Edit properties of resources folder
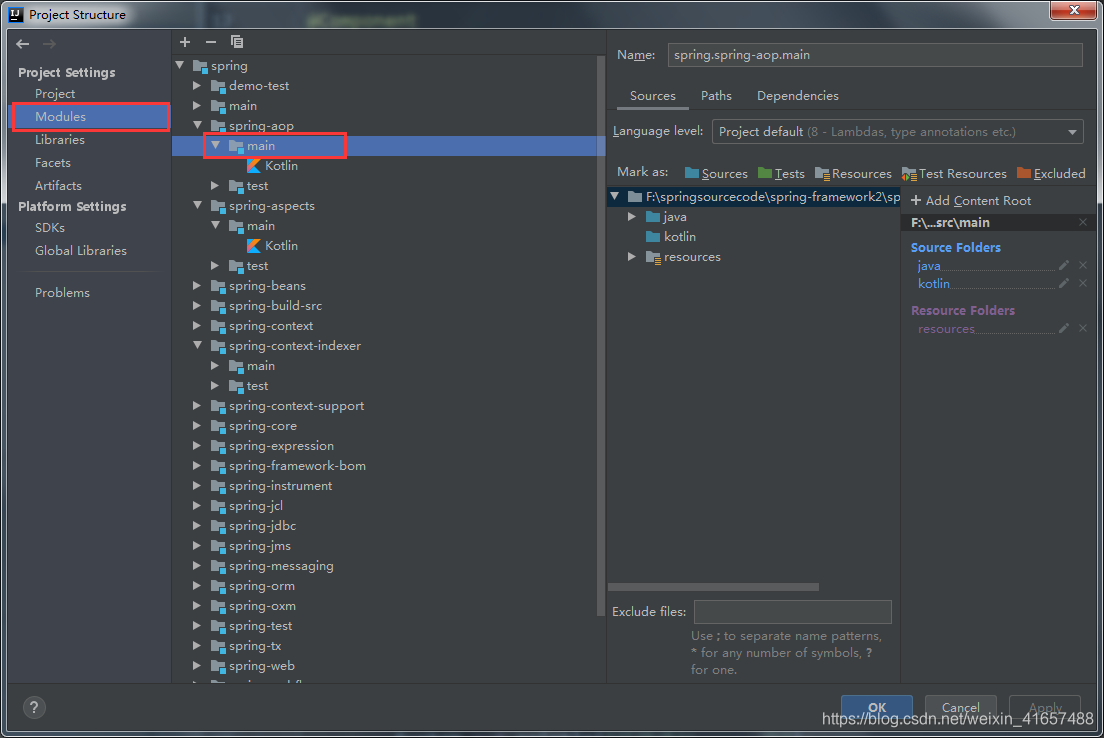1104x738 pixels. point(1064,328)
